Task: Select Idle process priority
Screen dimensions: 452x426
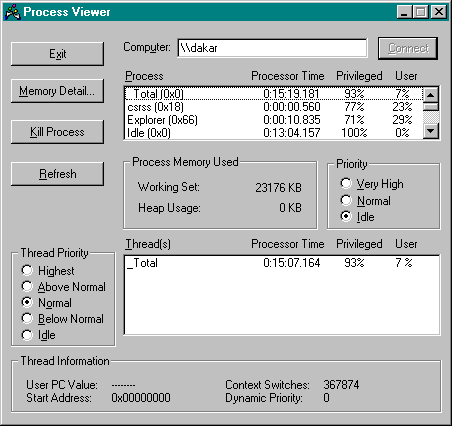Action: click(x=346, y=217)
